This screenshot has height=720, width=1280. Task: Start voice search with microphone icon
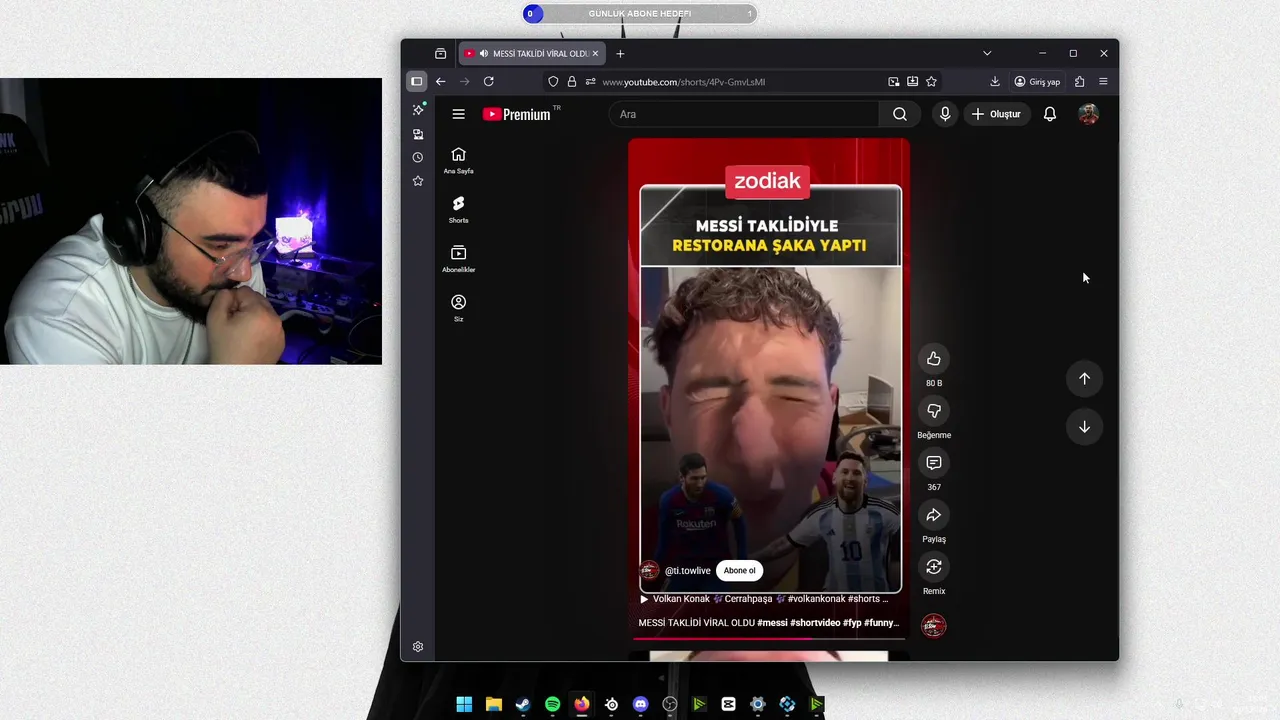(x=945, y=114)
